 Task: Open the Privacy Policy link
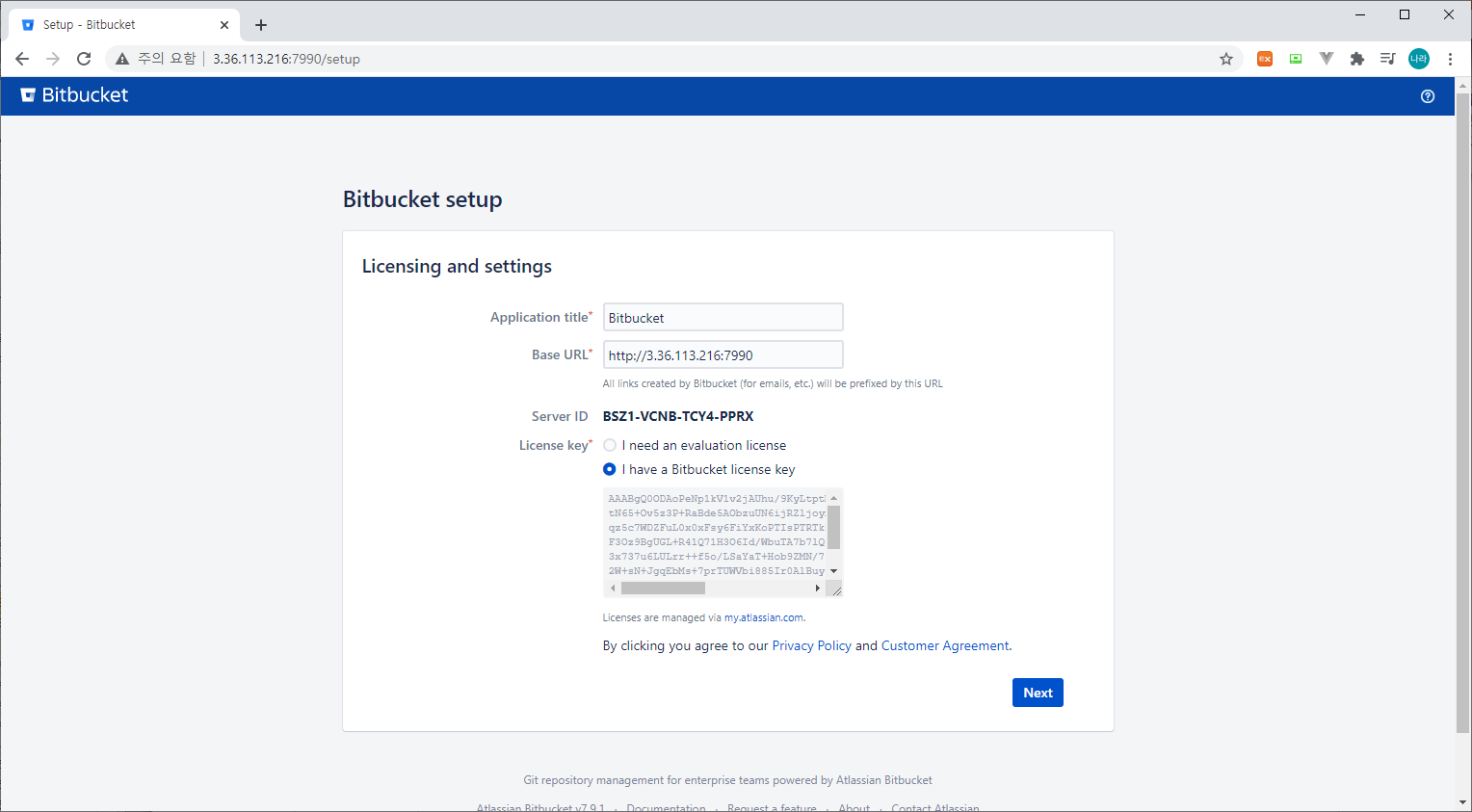point(812,645)
